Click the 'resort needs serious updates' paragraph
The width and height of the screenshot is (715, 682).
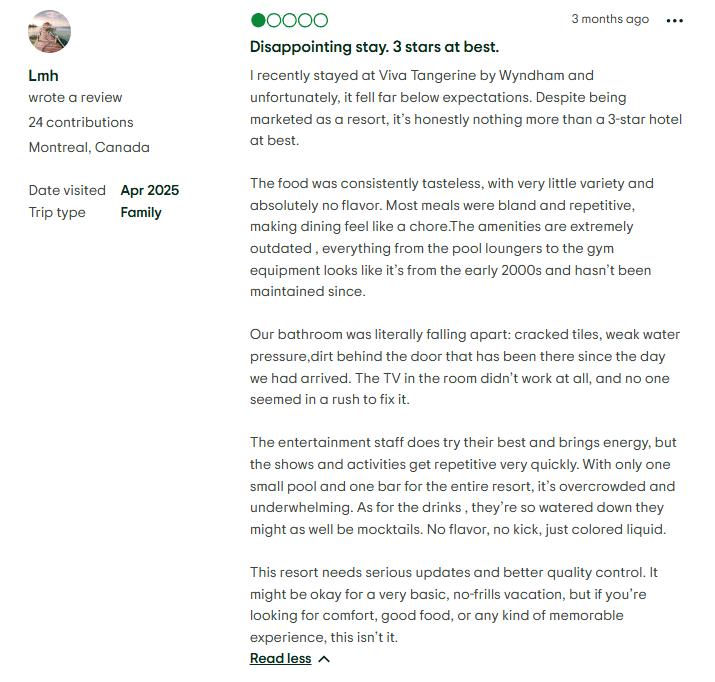(x=454, y=605)
